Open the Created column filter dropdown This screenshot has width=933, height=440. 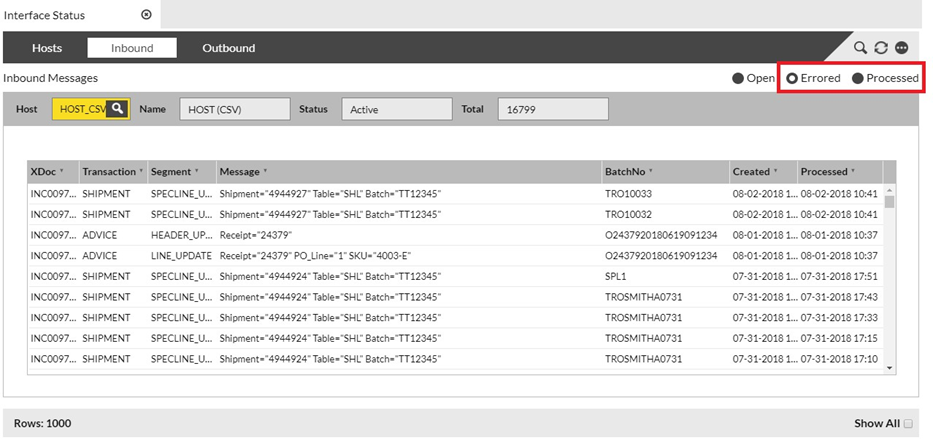tap(776, 172)
